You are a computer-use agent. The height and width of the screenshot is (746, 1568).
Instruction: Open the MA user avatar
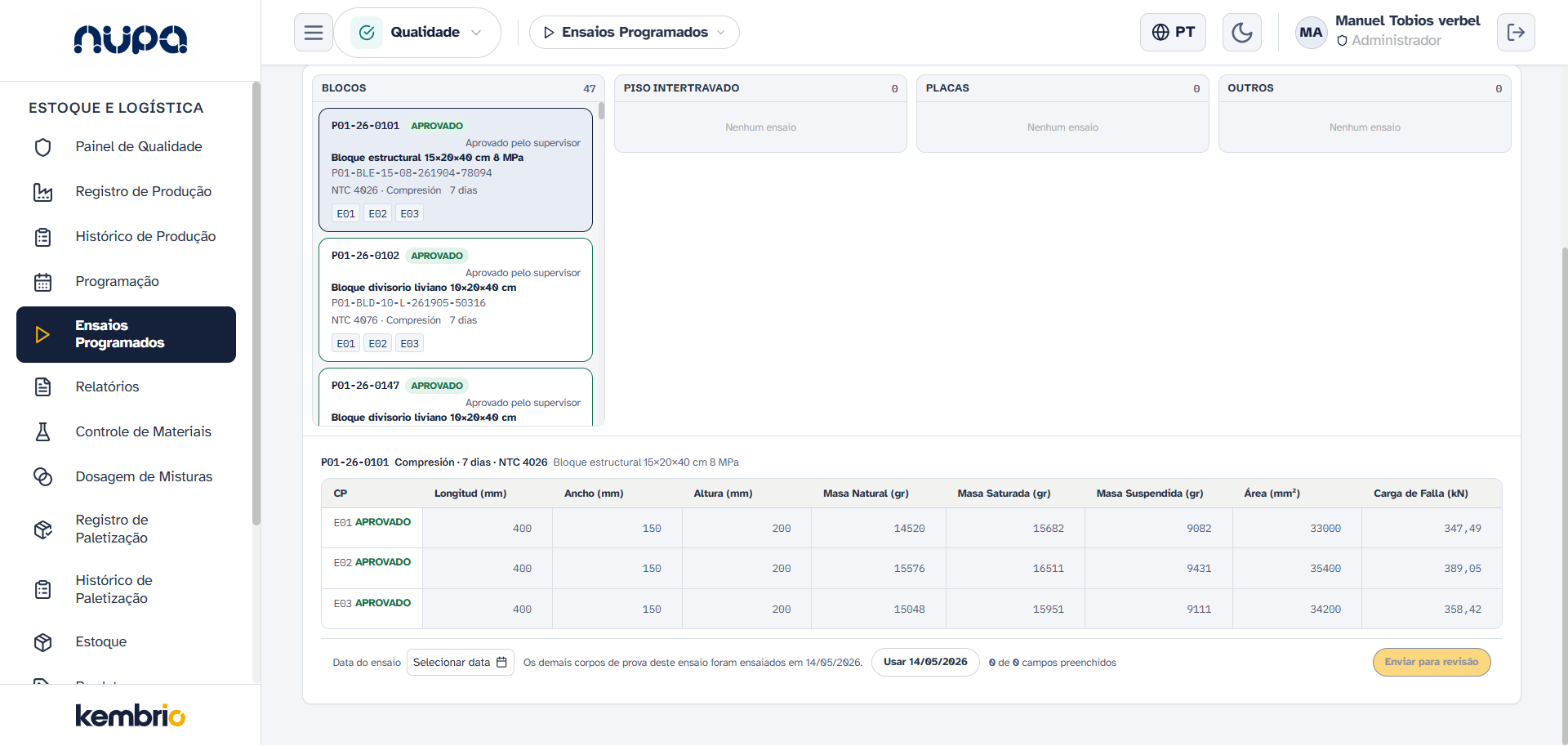pos(1311,32)
